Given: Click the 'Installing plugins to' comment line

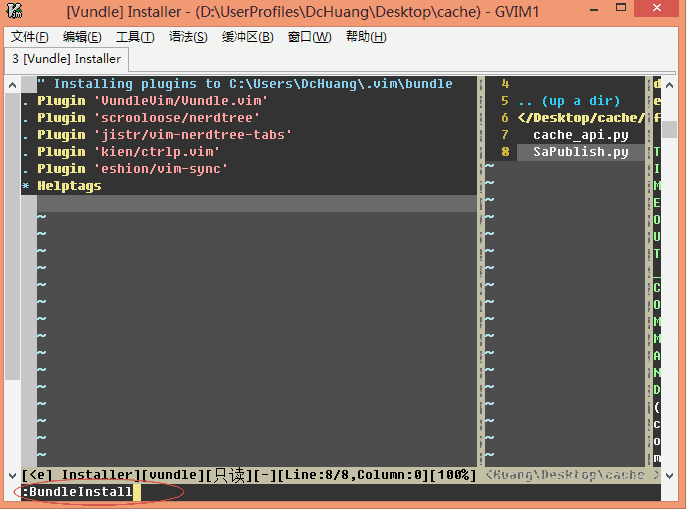Looking at the screenshot, I should 244,84.
